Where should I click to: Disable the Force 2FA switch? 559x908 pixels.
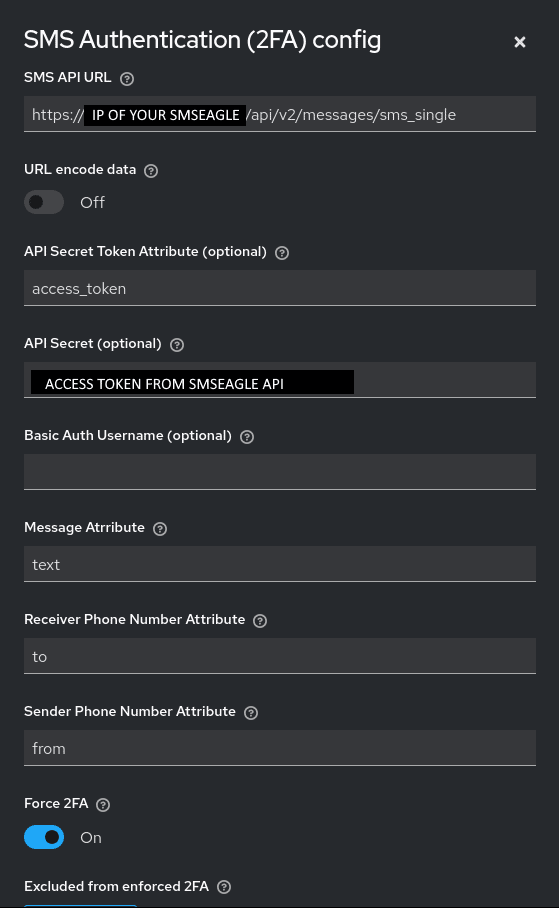[44, 837]
